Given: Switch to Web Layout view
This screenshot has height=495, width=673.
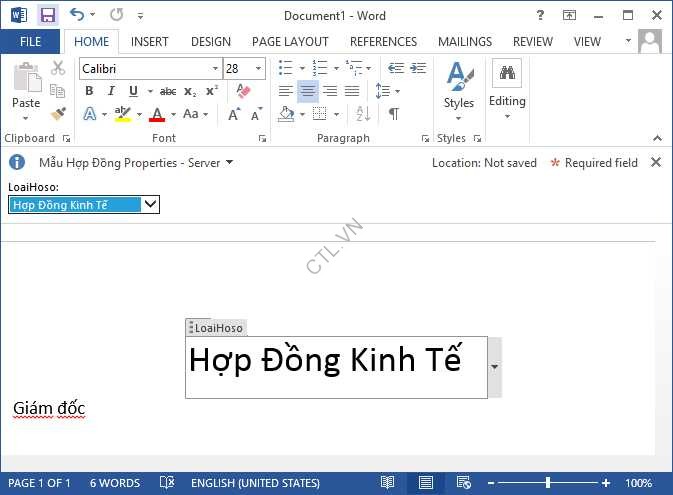Looking at the screenshot, I should 464,483.
